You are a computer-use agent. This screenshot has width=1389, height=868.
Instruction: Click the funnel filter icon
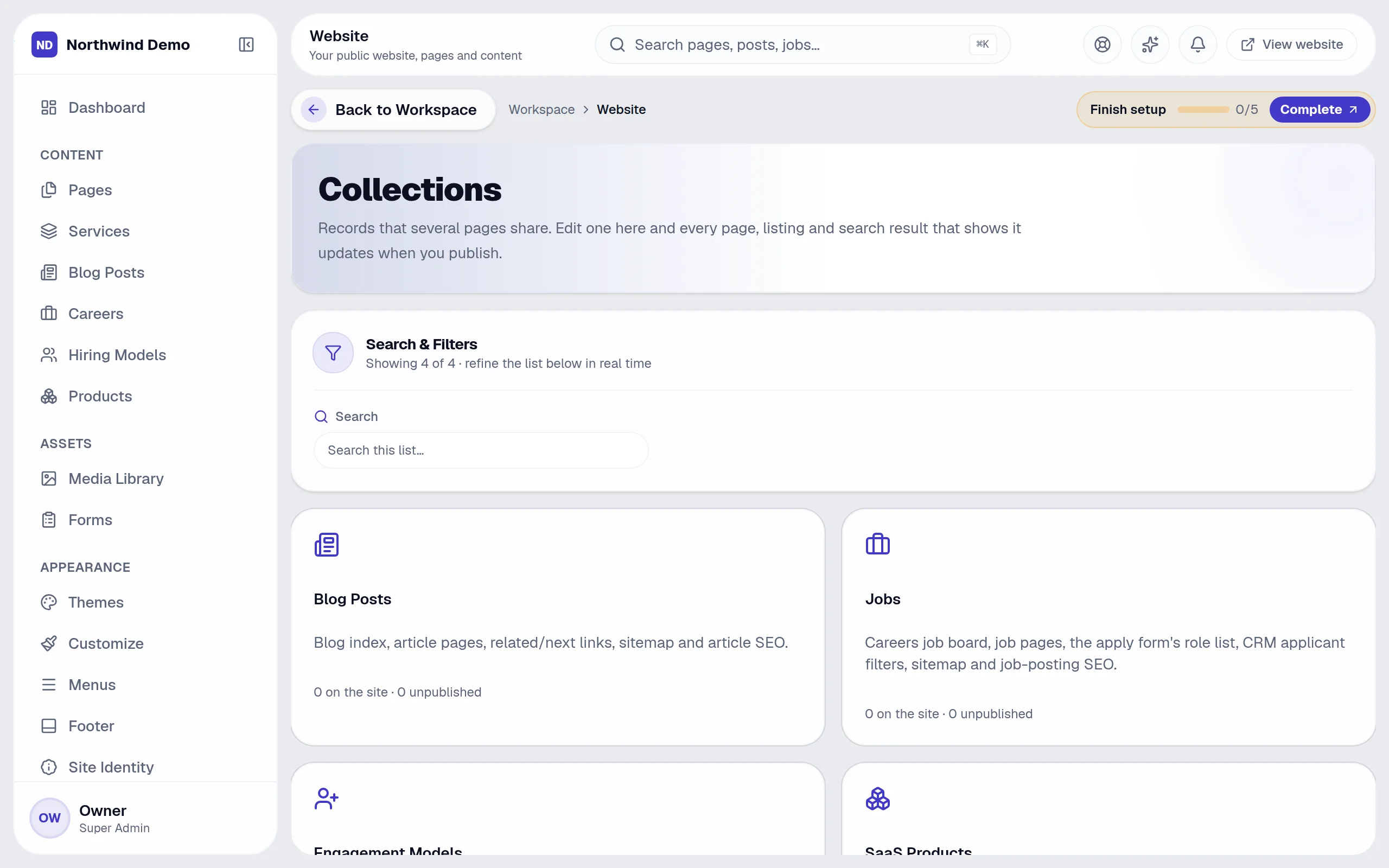[333, 353]
